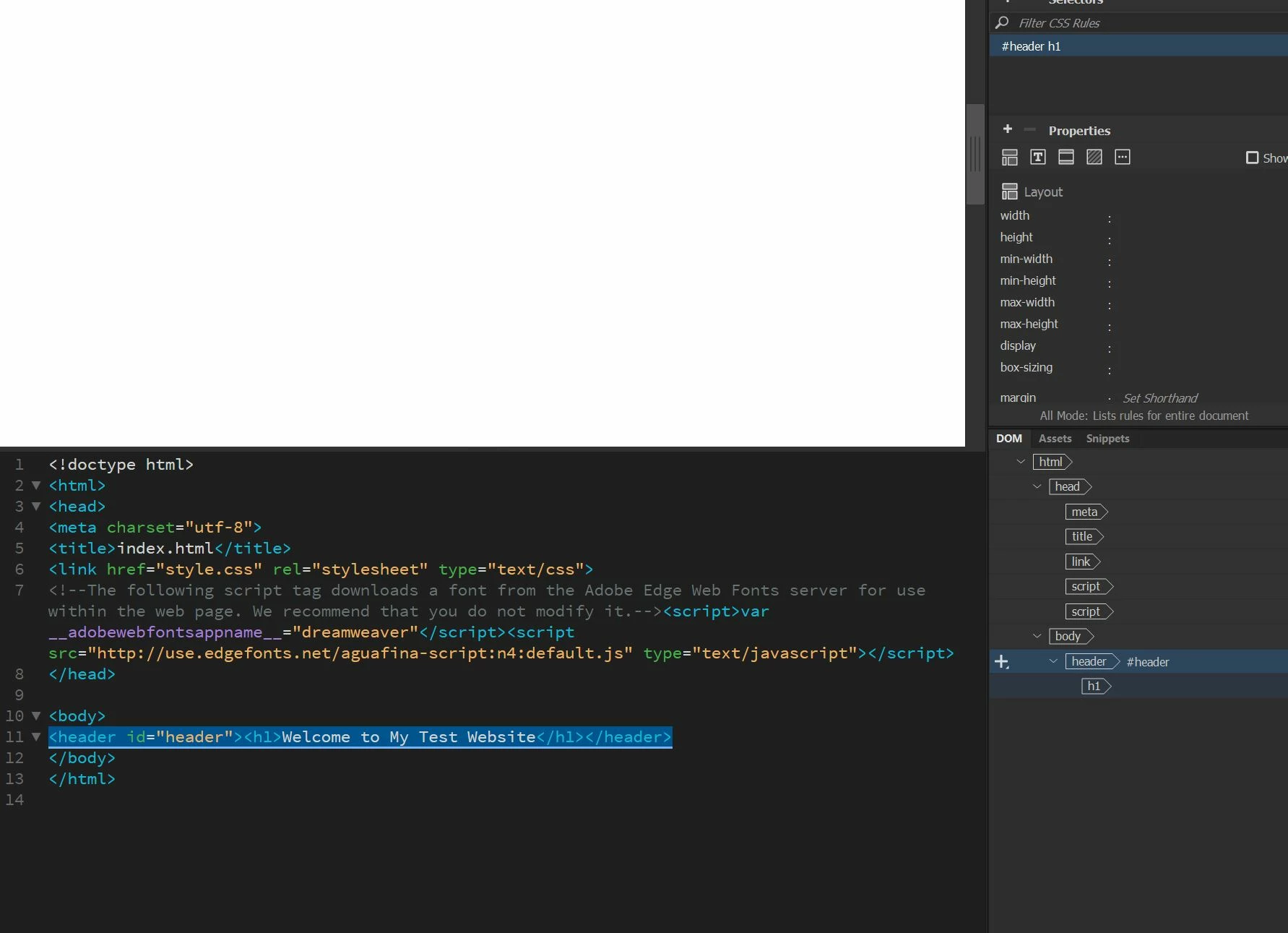Click the min-height property row
1288x933 pixels.
point(1138,281)
